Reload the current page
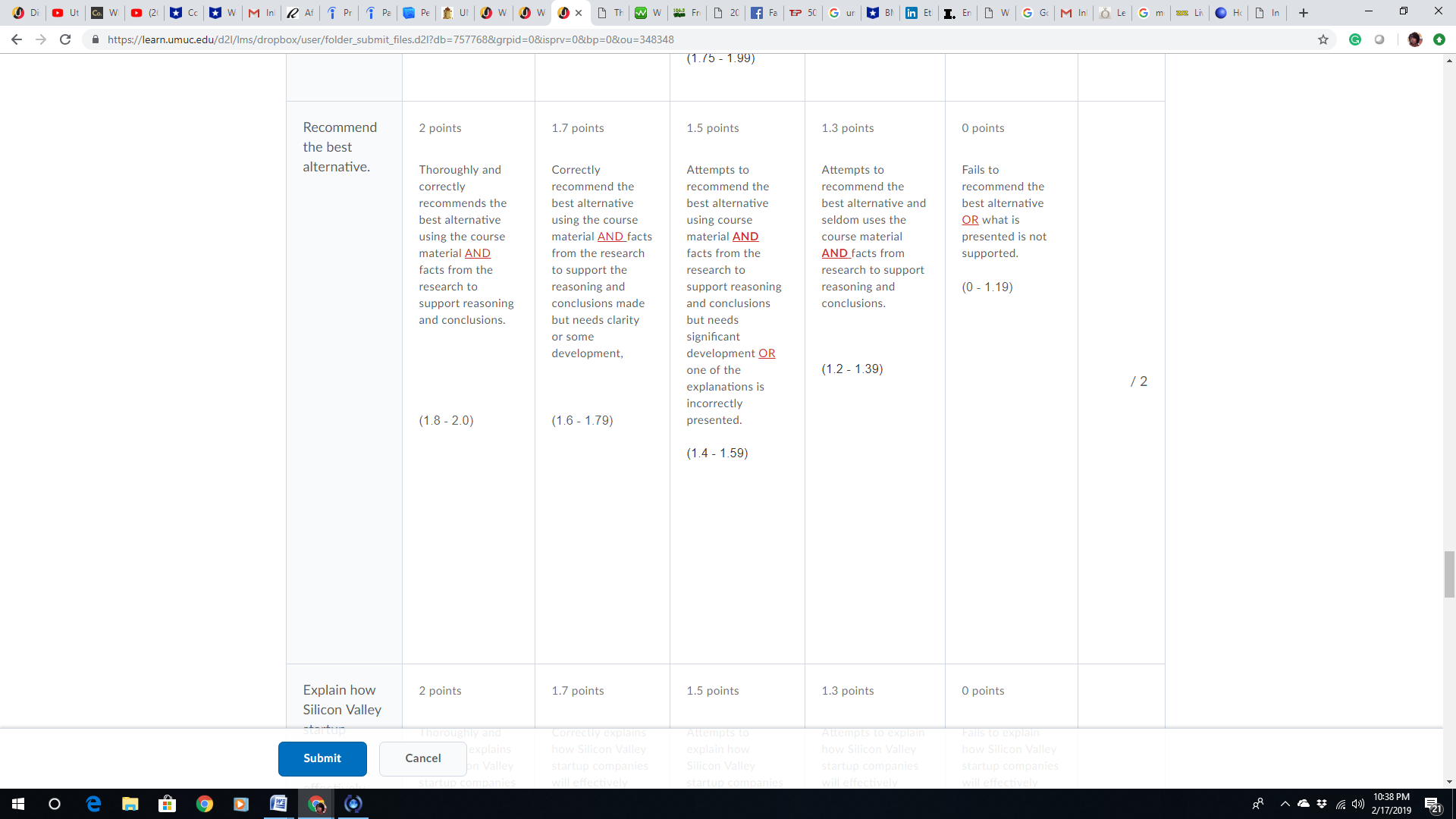Viewport: 1456px width, 819px height. coord(65,39)
